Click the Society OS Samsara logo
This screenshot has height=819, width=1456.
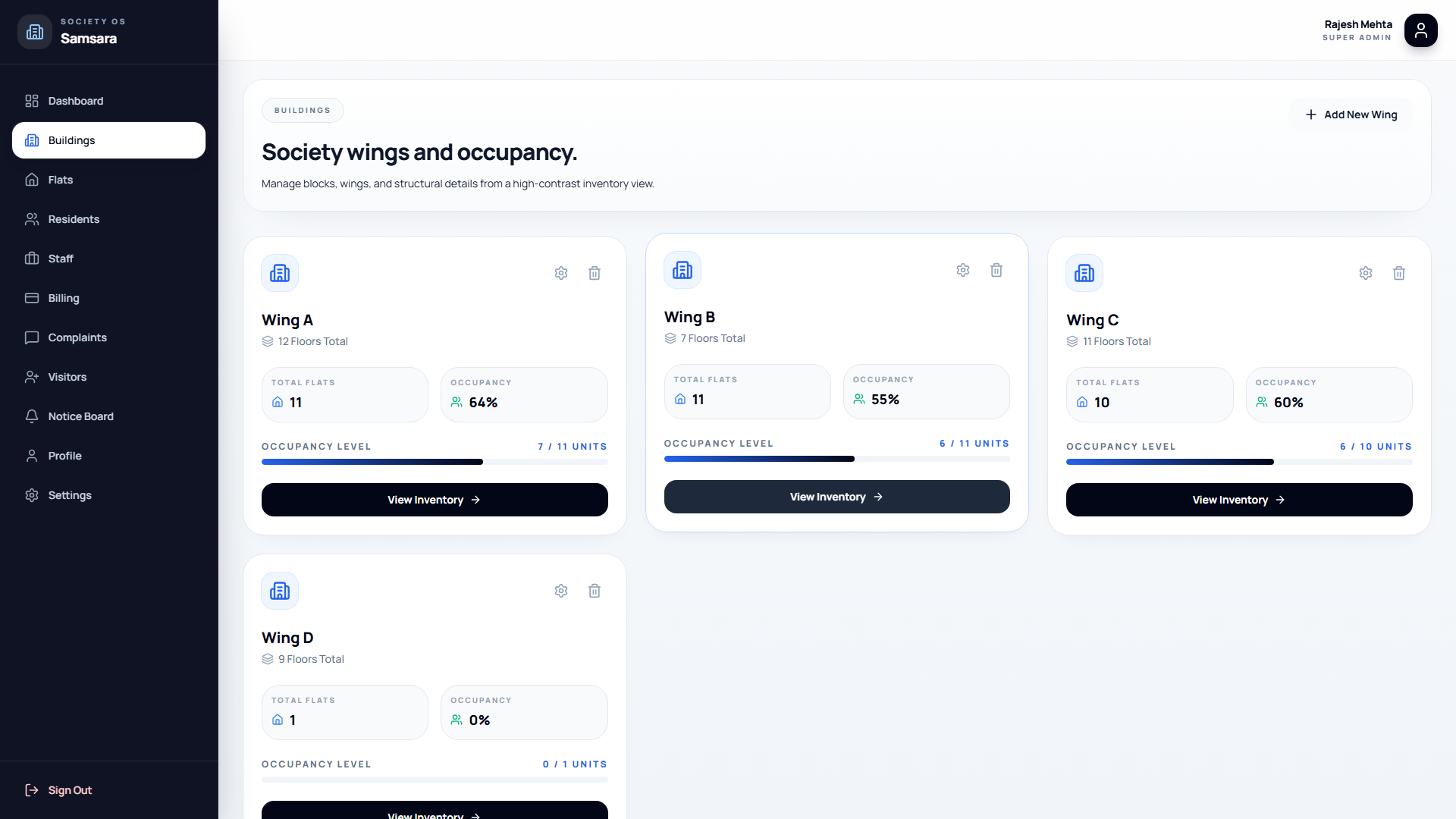click(35, 32)
